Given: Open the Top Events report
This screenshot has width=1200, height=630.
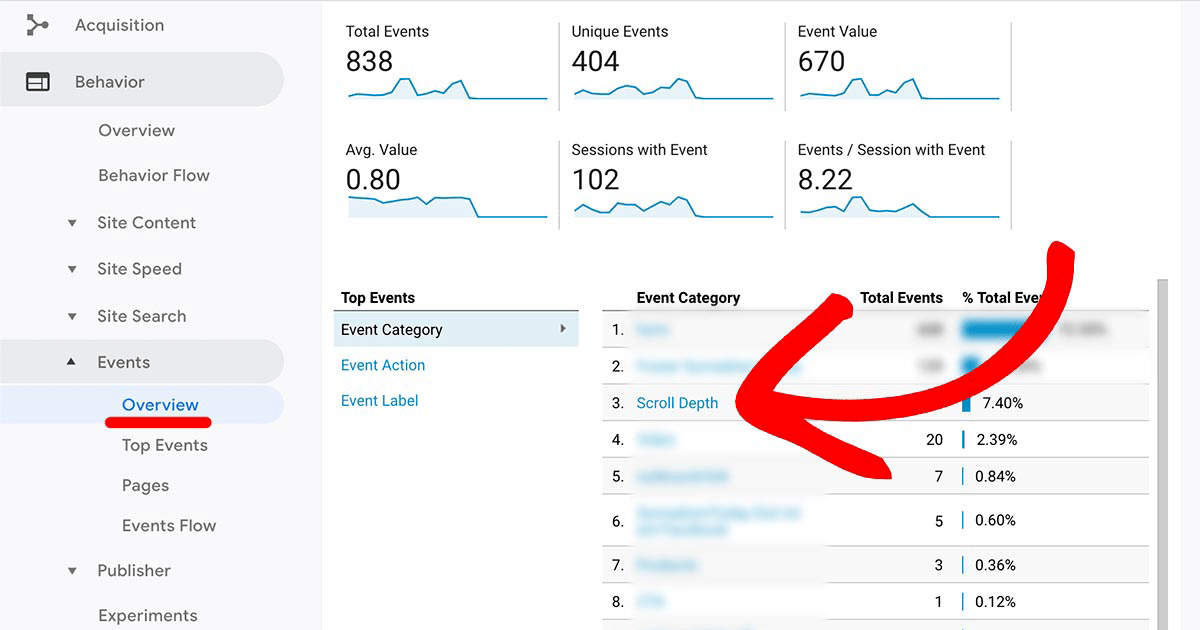Looking at the screenshot, I should [164, 444].
